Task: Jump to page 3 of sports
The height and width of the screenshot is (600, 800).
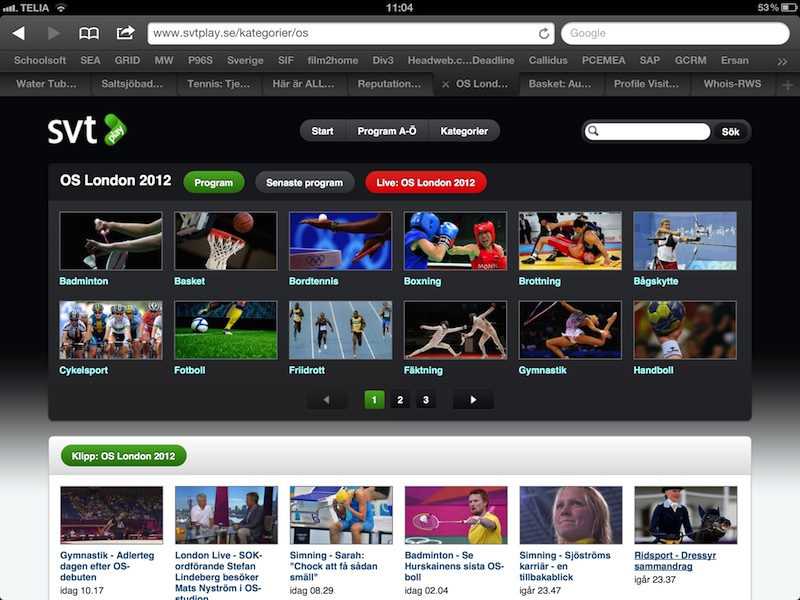Action: (426, 399)
